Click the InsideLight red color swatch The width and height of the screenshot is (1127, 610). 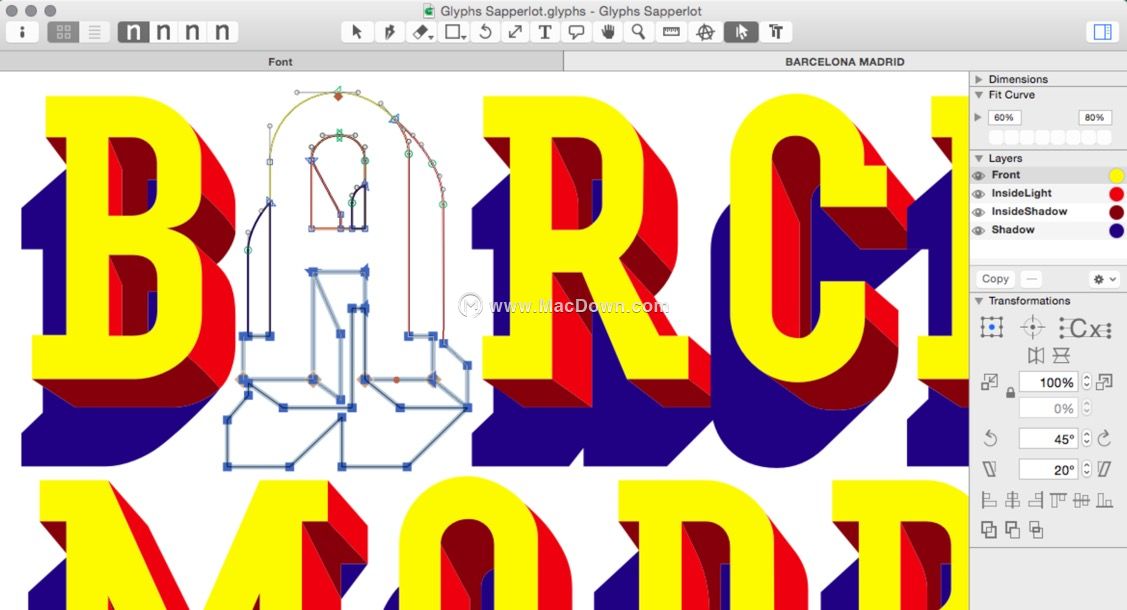(x=1117, y=193)
